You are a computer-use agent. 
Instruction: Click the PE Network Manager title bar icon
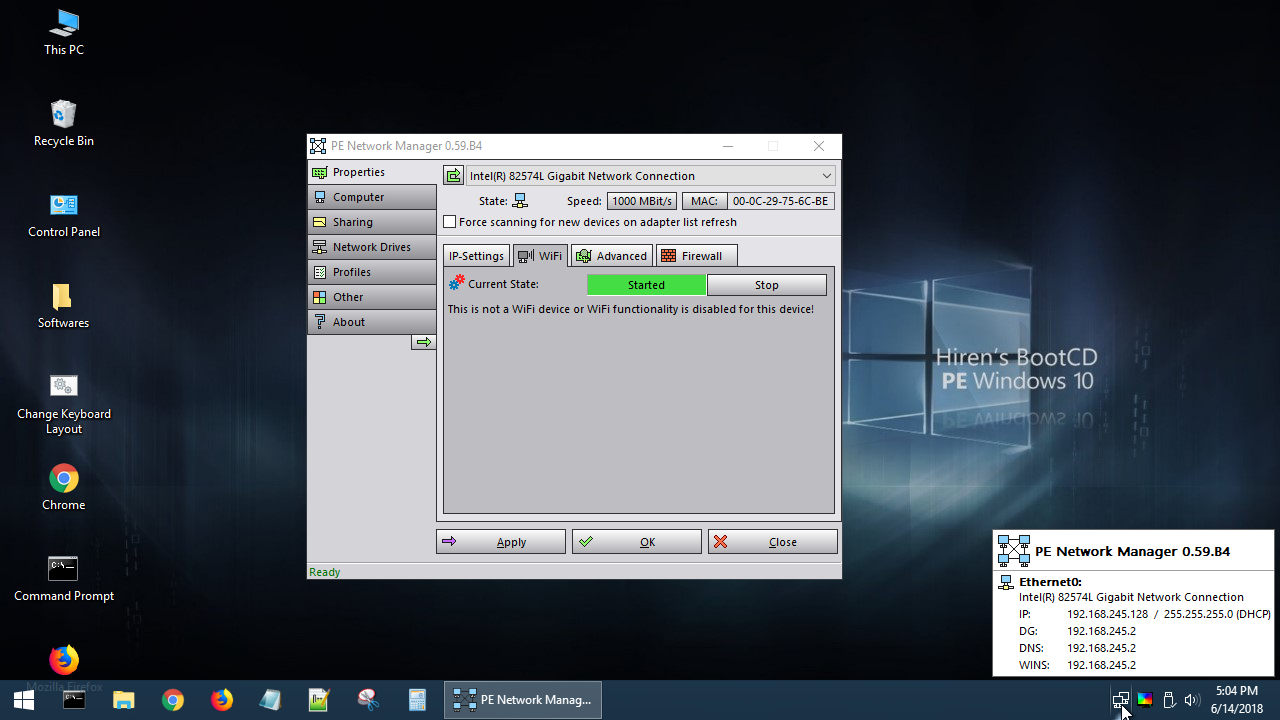point(318,146)
